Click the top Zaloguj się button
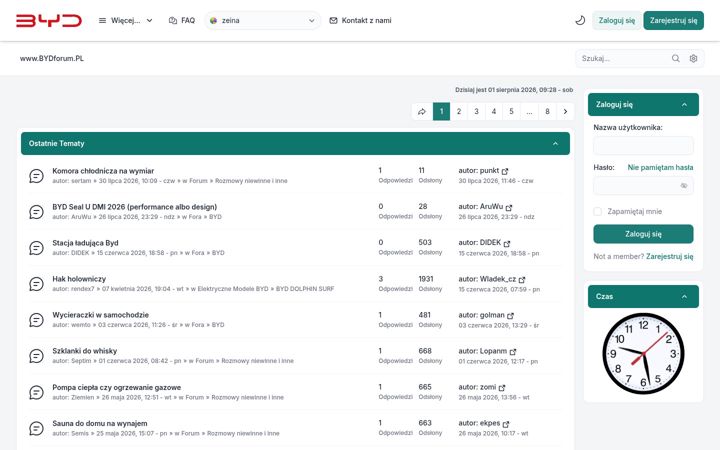Viewport: 720px width, 450px height. pos(617,21)
